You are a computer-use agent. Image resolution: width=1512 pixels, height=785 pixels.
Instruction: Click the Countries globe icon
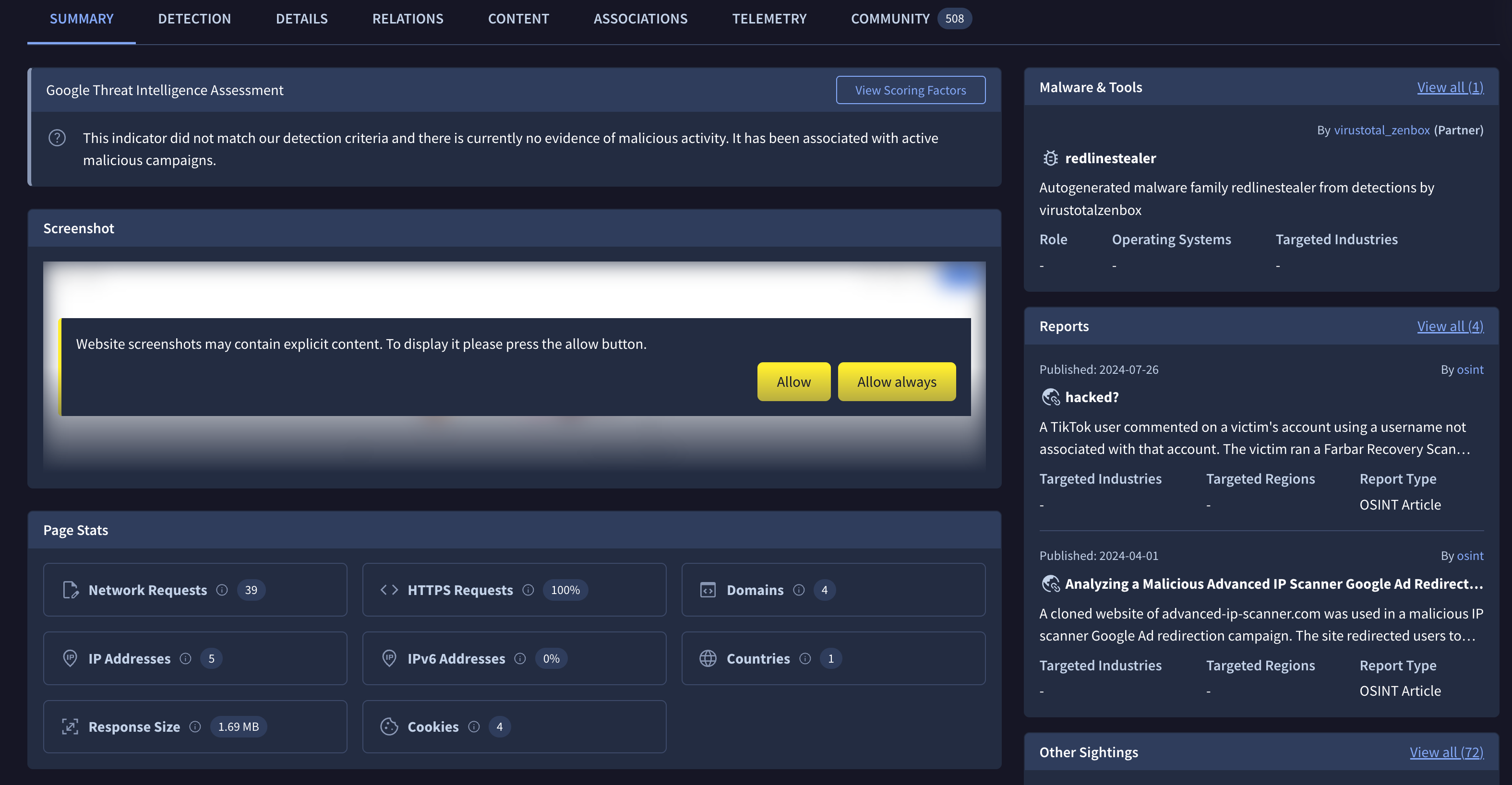pos(708,658)
